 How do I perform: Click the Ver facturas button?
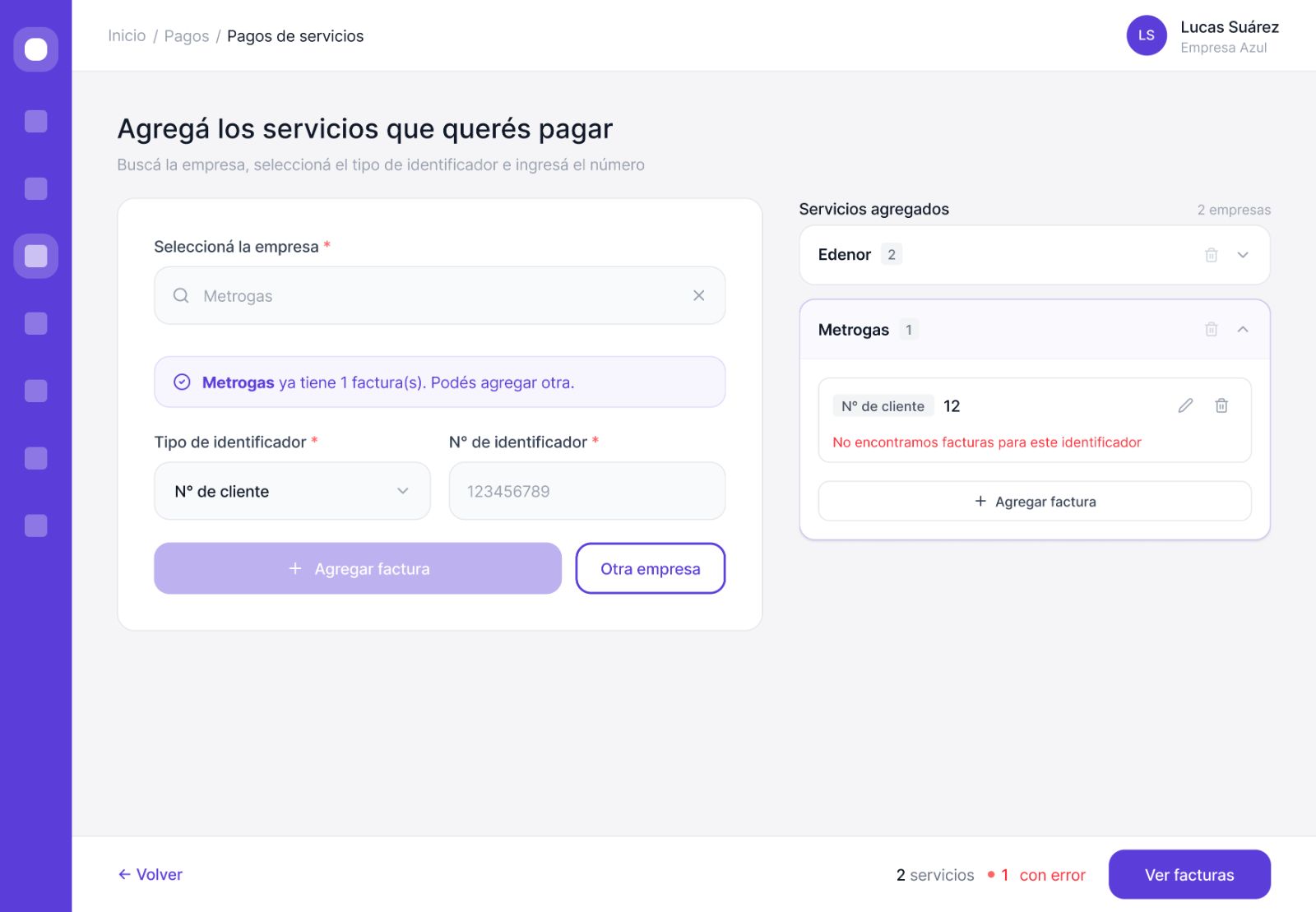point(1189,875)
